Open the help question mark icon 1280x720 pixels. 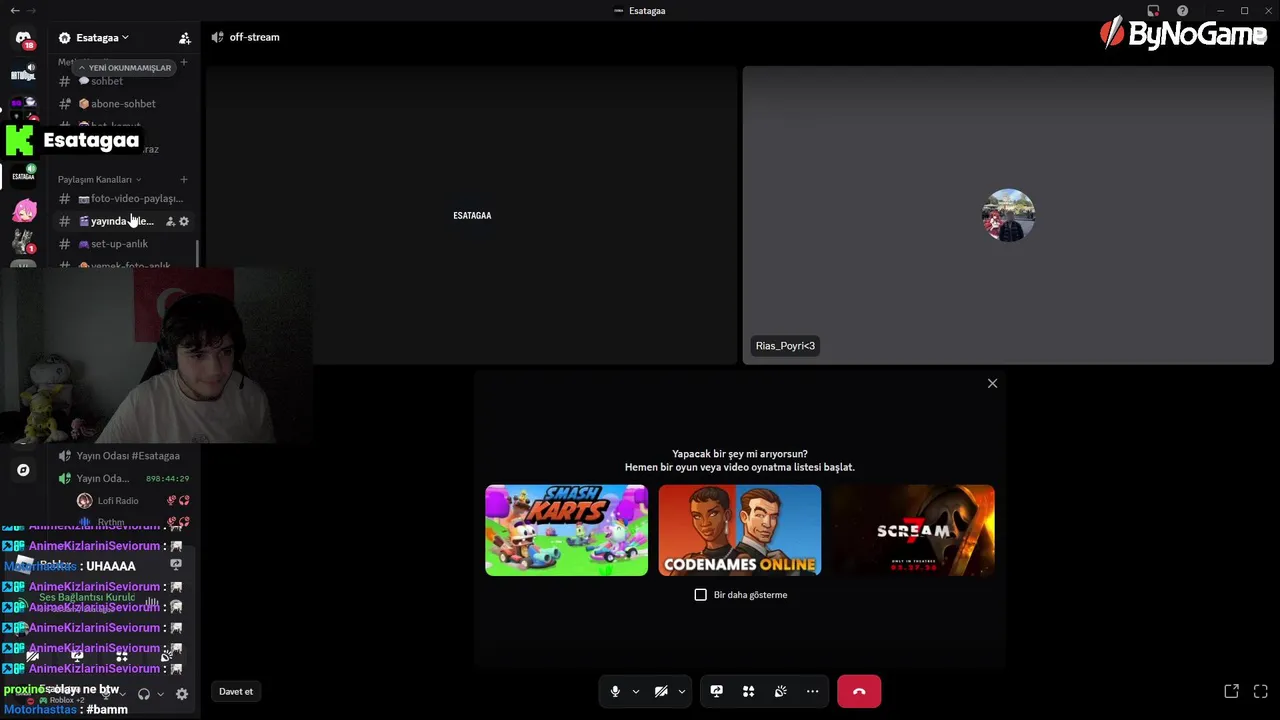(x=1182, y=10)
